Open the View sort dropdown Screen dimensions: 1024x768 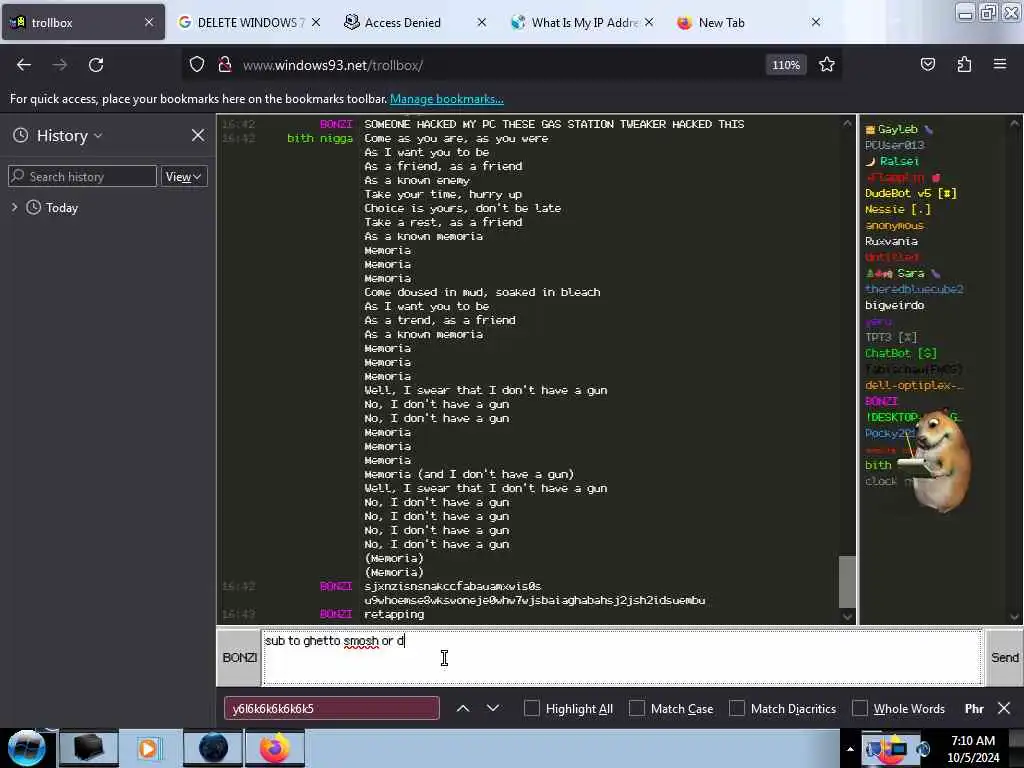[184, 176]
